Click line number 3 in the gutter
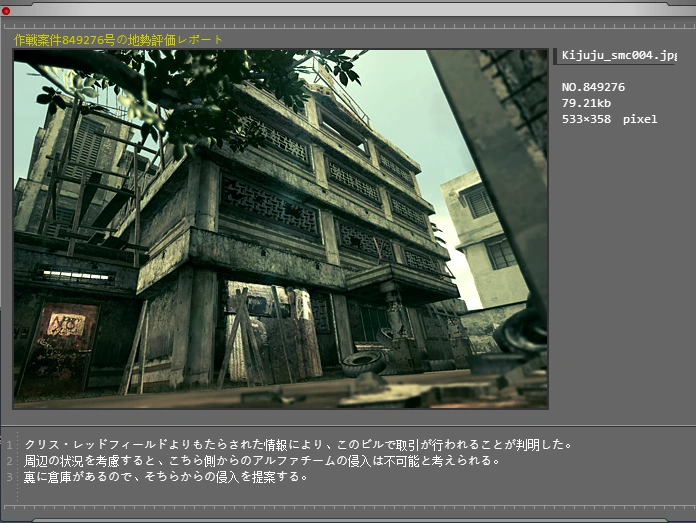The height and width of the screenshot is (523, 696). 9,477
